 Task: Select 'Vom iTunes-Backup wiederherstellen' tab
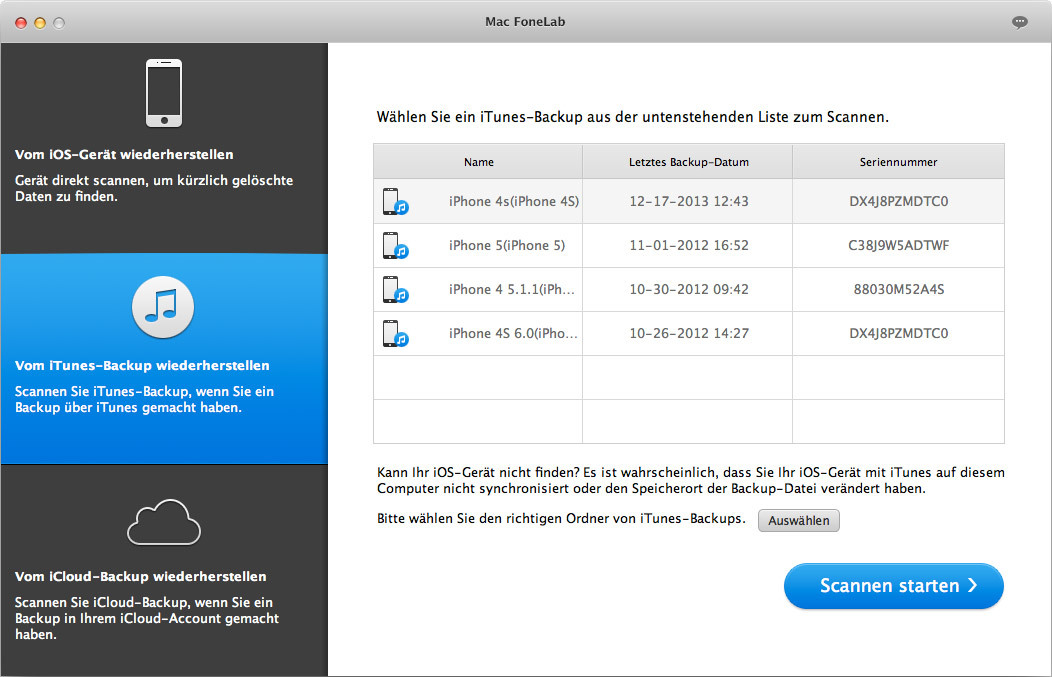point(164,359)
